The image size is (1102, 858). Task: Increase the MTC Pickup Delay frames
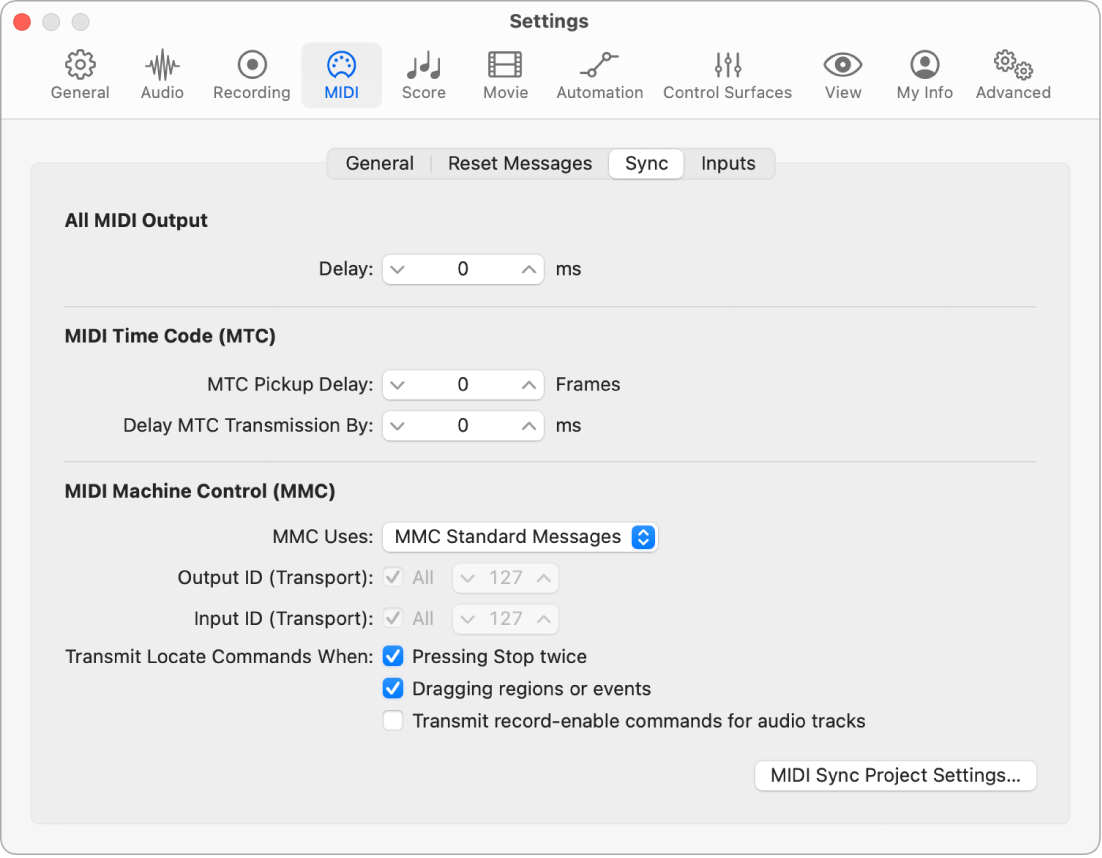pos(529,385)
